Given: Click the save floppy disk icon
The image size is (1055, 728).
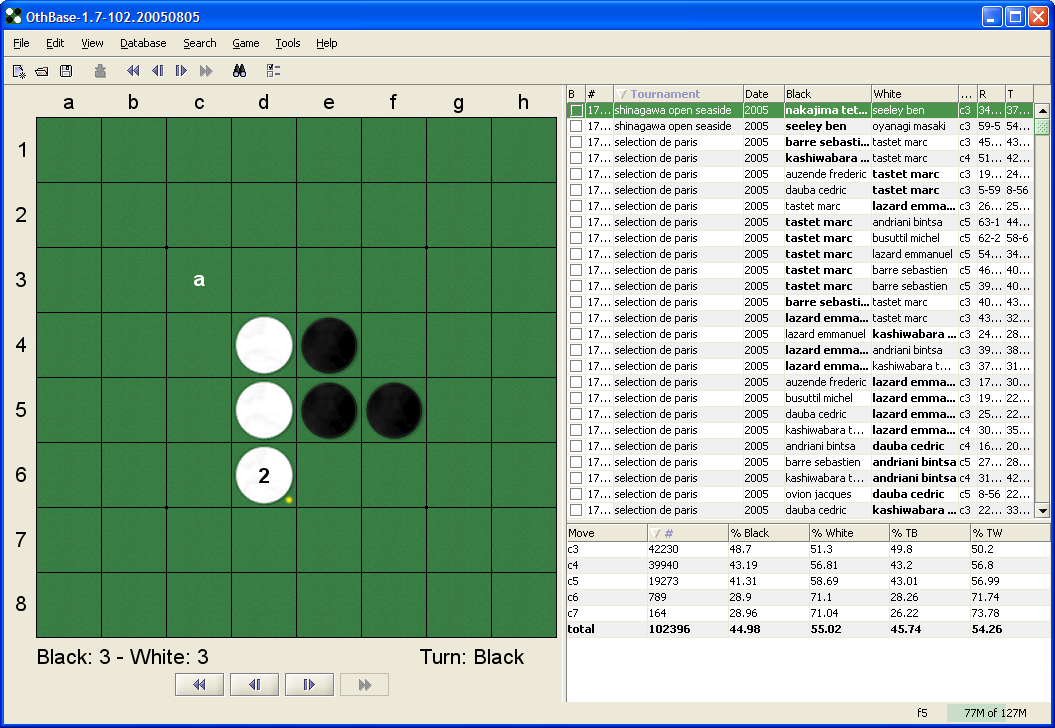Looking at the screenshot, I should click(x=66, y=71).
